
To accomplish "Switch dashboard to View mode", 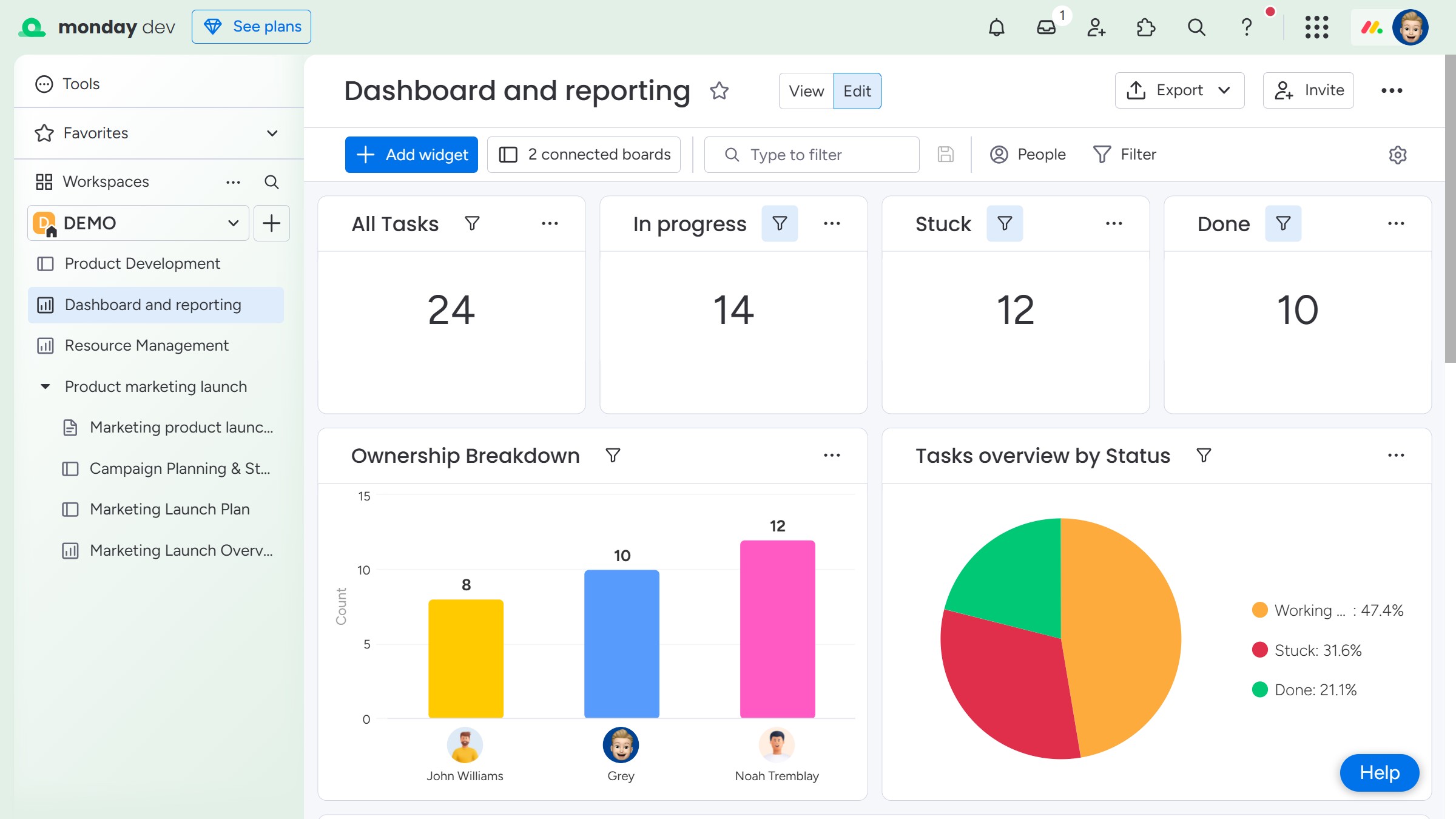I will tap(806, 91).
